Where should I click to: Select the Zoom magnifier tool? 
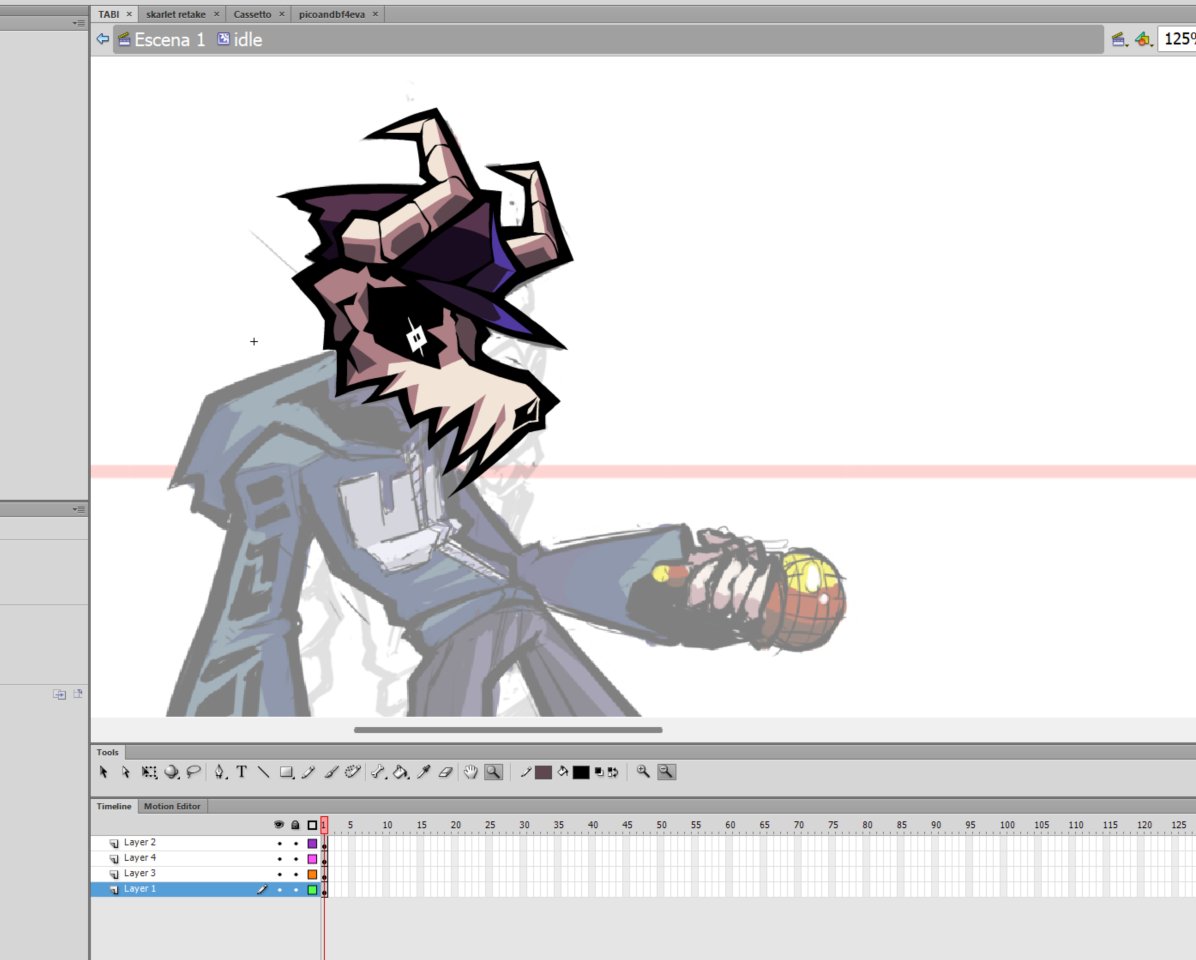point(494,772)
